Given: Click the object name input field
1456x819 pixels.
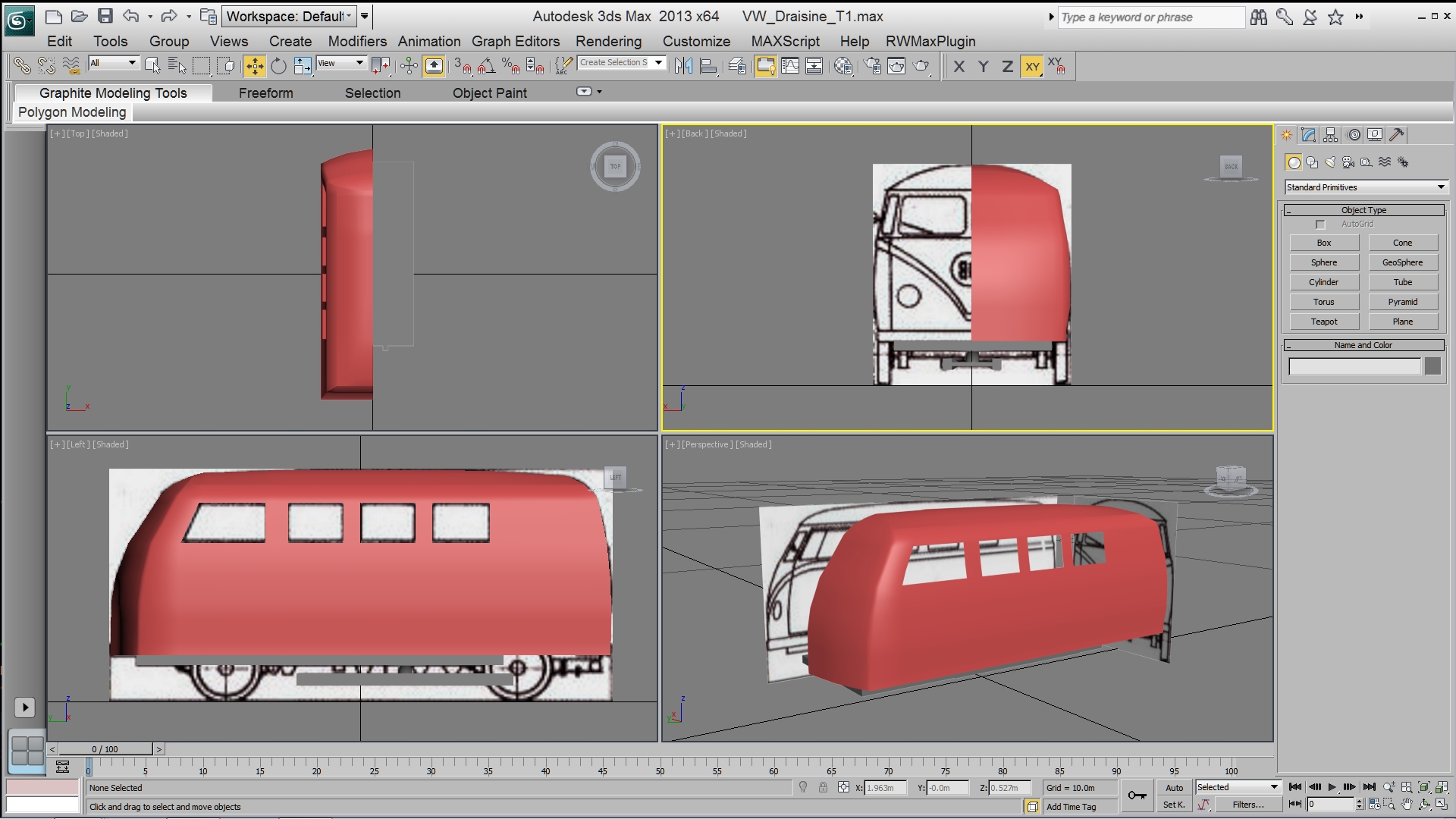Looking at the screenshot, I should (x=1354, y=366).
